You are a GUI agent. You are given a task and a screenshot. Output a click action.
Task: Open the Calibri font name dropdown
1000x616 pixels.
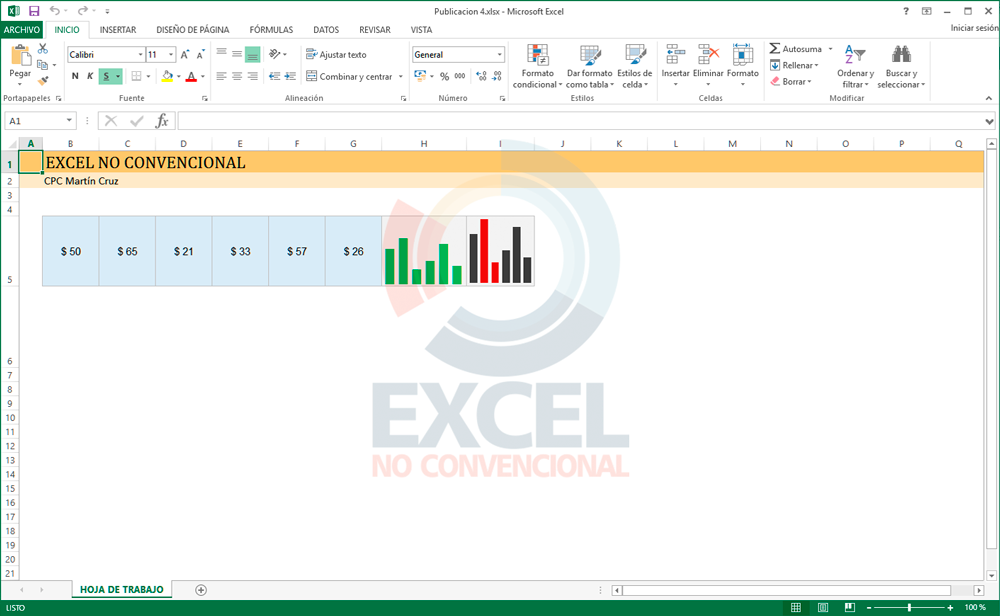pos(140,55)
